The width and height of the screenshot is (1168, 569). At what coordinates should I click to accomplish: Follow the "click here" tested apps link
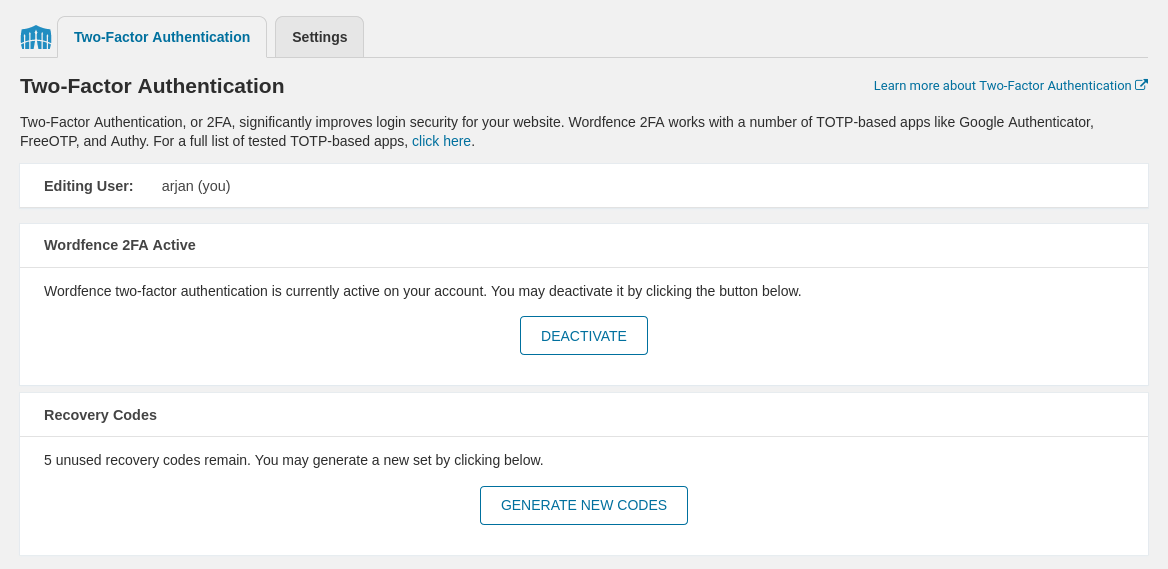[x=441, y=141]
